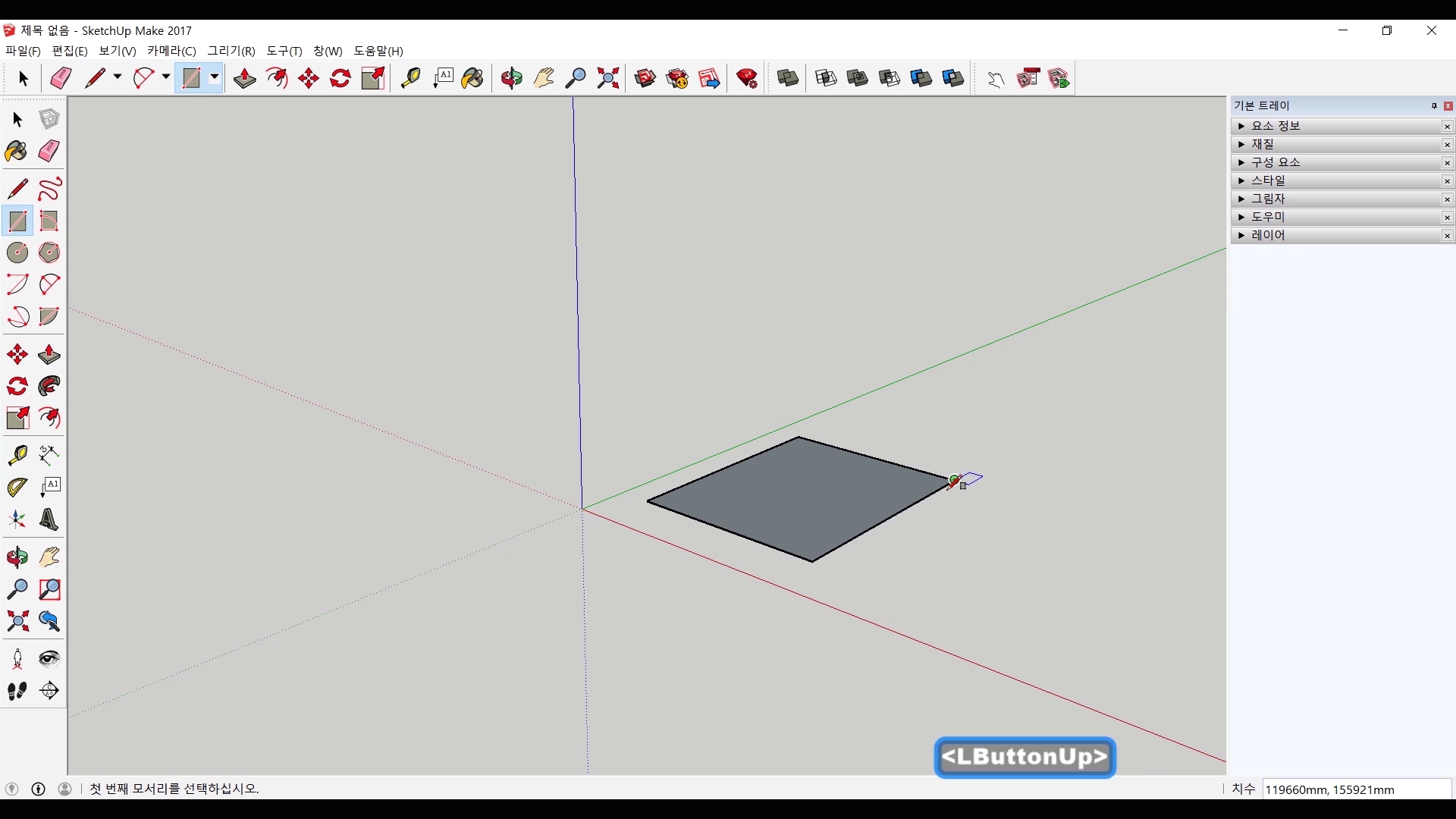Click the 치수 measurements input field
1456x819 pixels.
1356,789
